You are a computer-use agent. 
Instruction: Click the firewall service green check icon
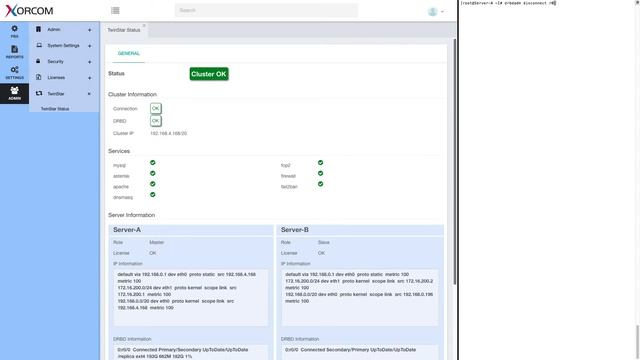click(x=320, y=173)
